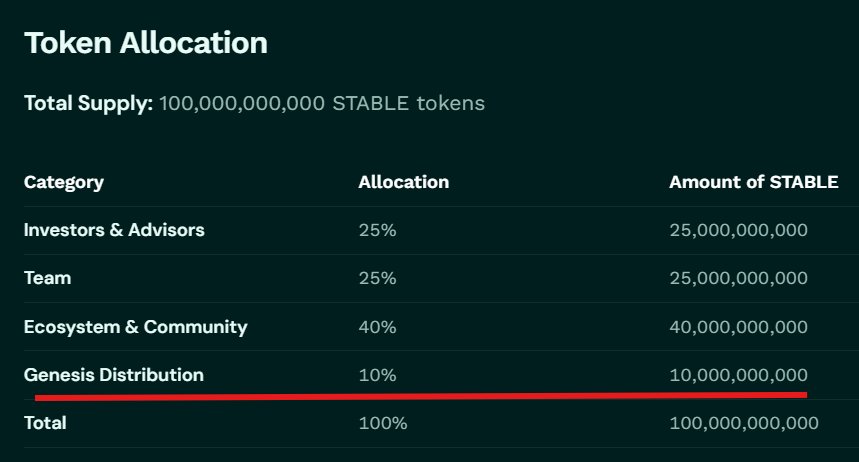
Task: Select the 10% allocation value
Action: coord(377,375)
